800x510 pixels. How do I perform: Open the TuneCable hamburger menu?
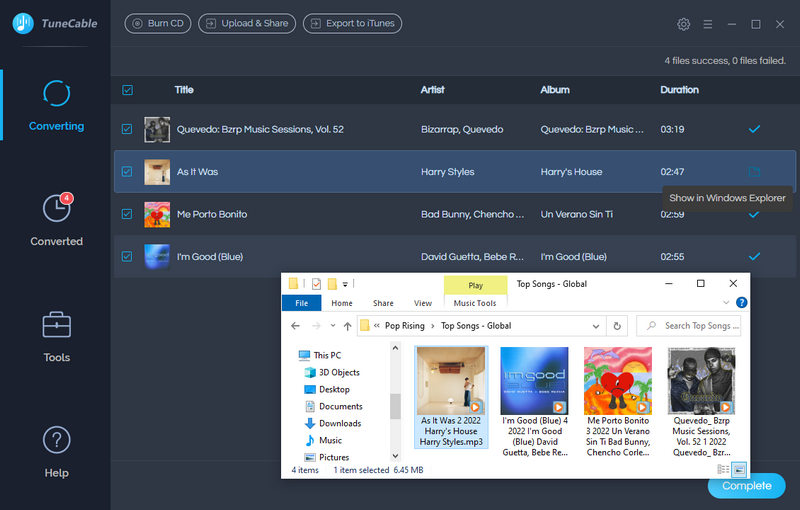point(708,24)
